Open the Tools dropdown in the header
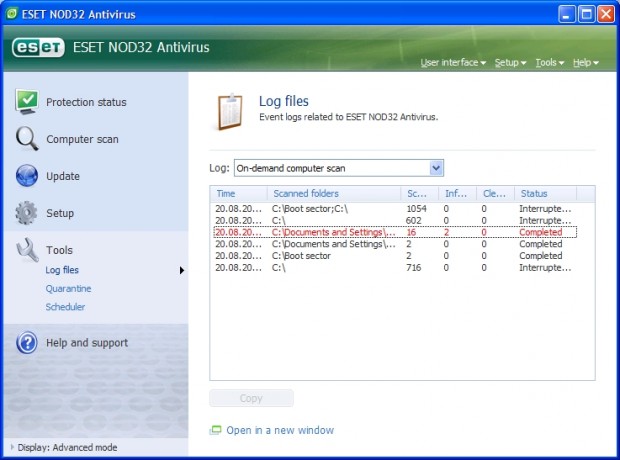Image resolution: width=620 pixels, height=460 pixels. pyautogui.click(x=550, y=62)
